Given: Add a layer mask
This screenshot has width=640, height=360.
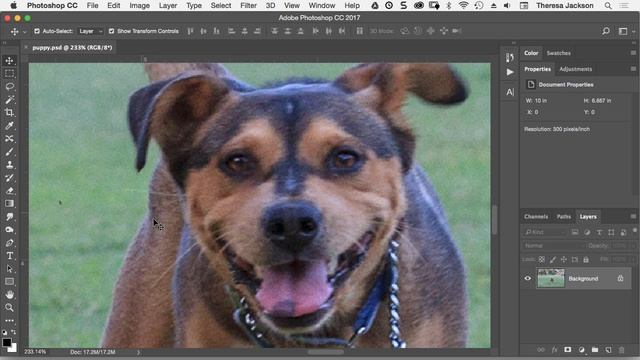Looking at the screenshot, I should click(568, 350).
